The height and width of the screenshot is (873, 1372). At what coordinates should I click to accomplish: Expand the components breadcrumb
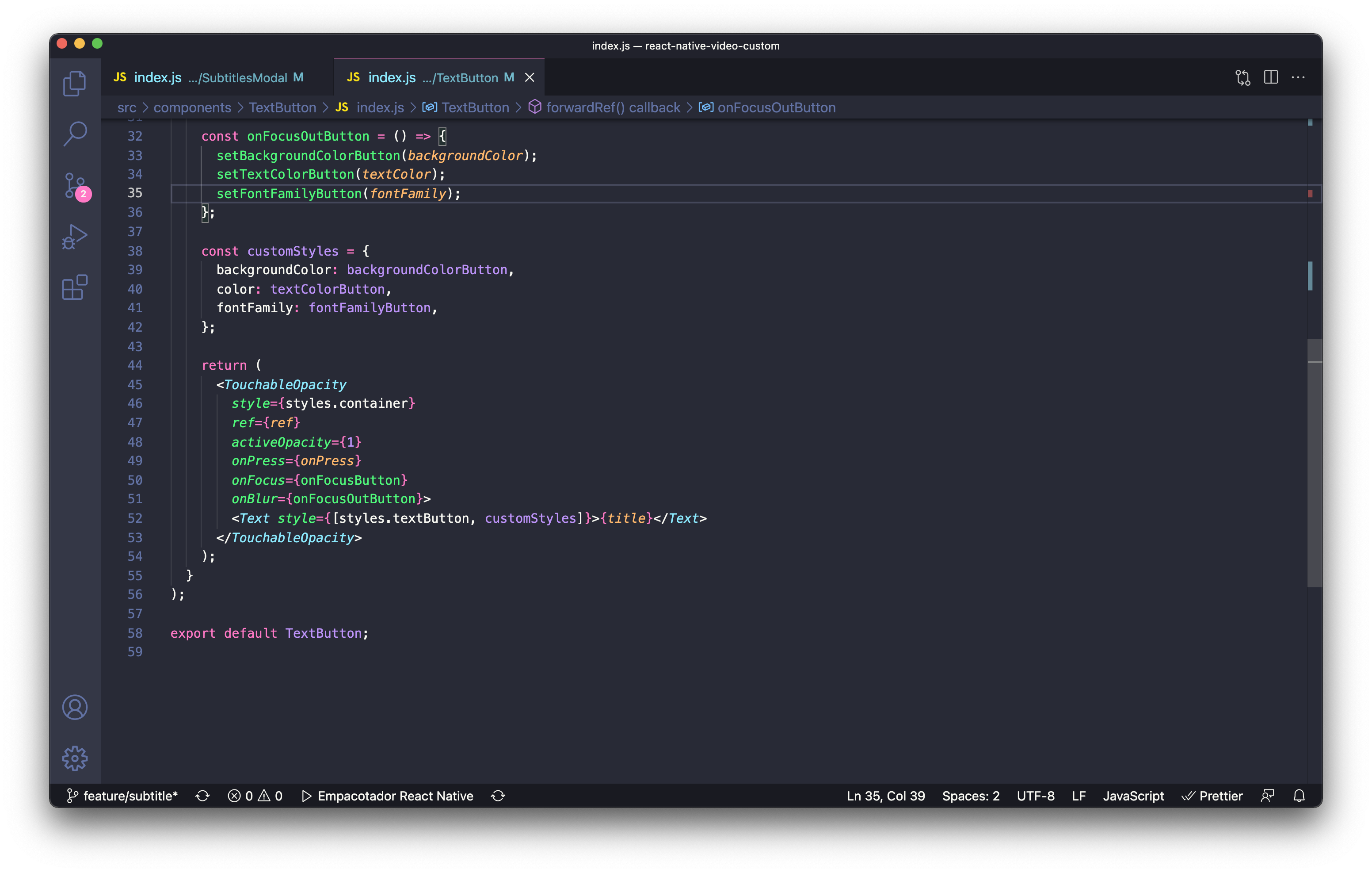(192, 107)
